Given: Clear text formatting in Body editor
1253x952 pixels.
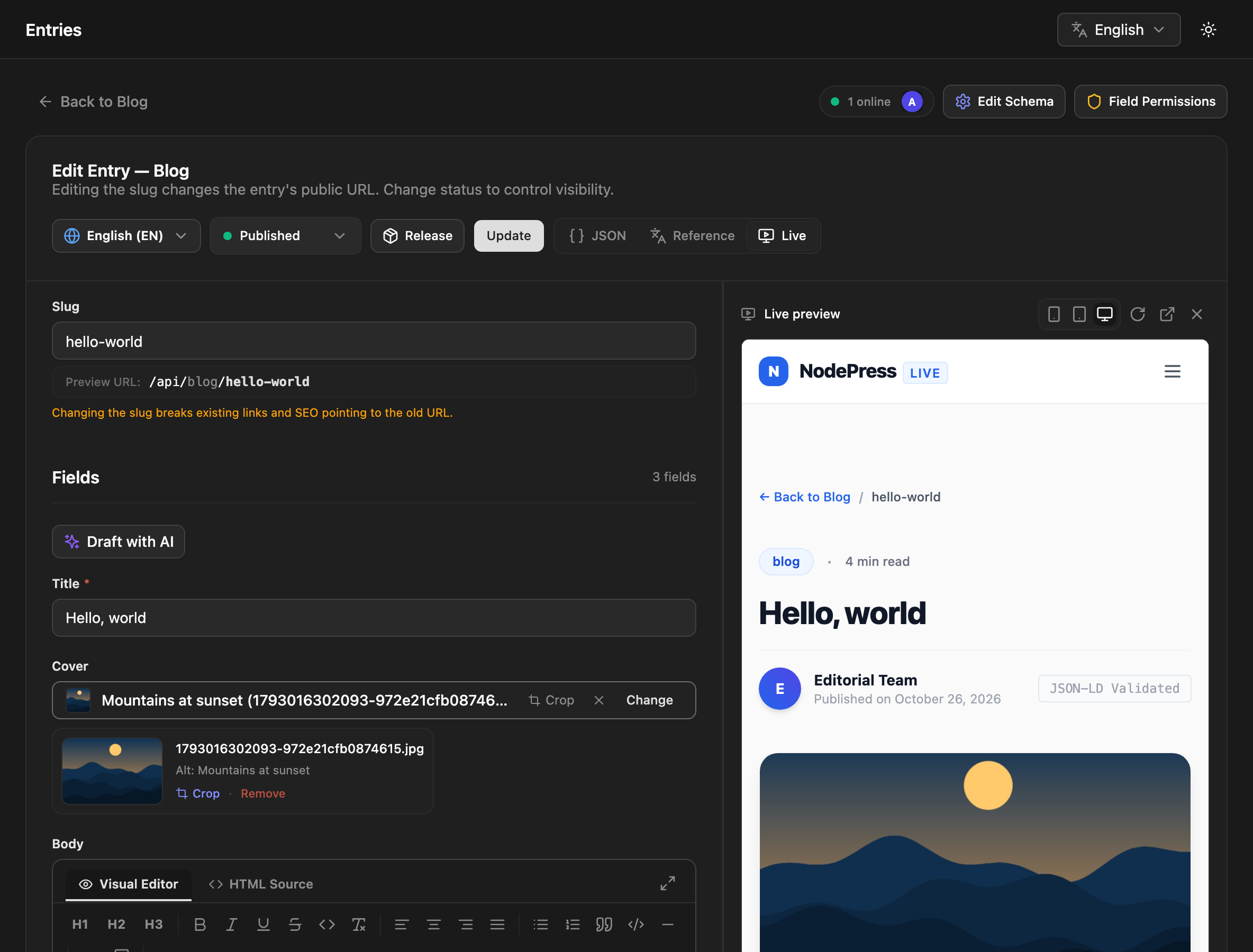Looking at the screenshot, I should 358,924.
